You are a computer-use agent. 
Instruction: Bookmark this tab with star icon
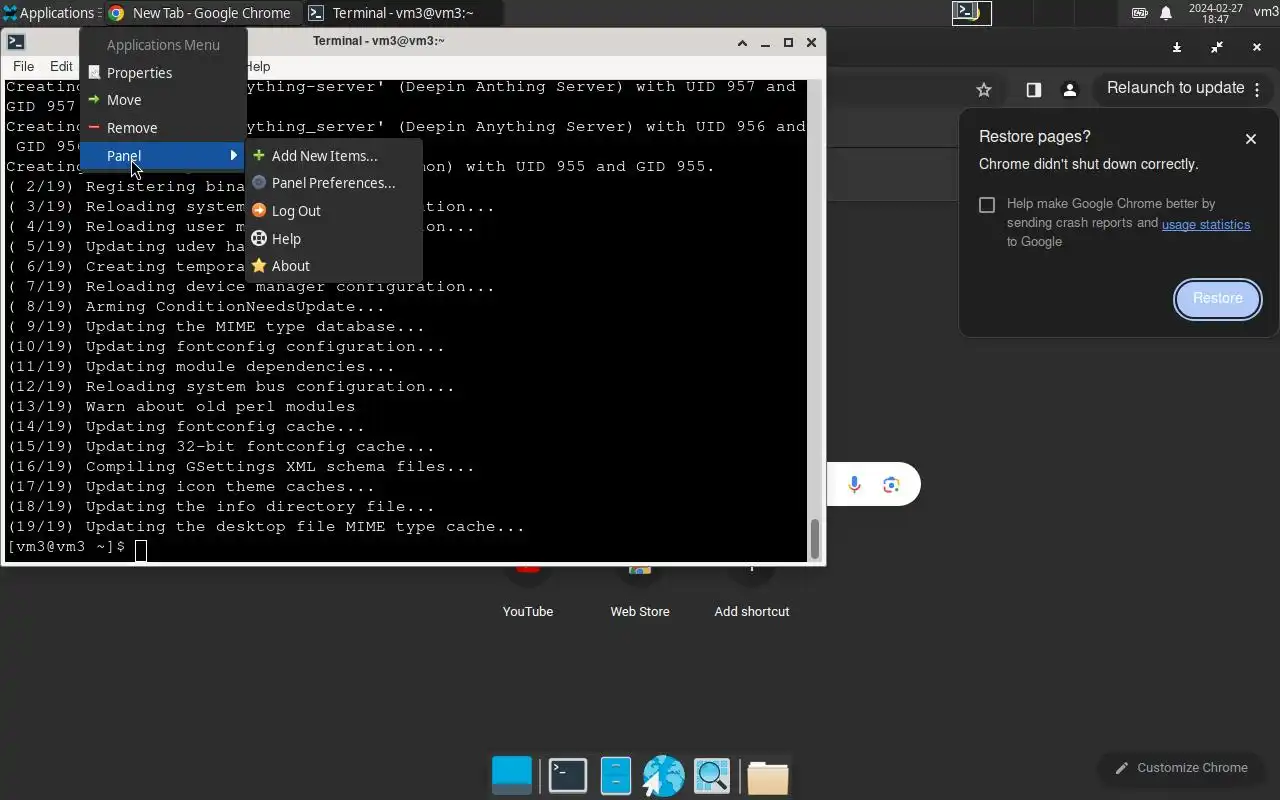(x=984, y=90)
